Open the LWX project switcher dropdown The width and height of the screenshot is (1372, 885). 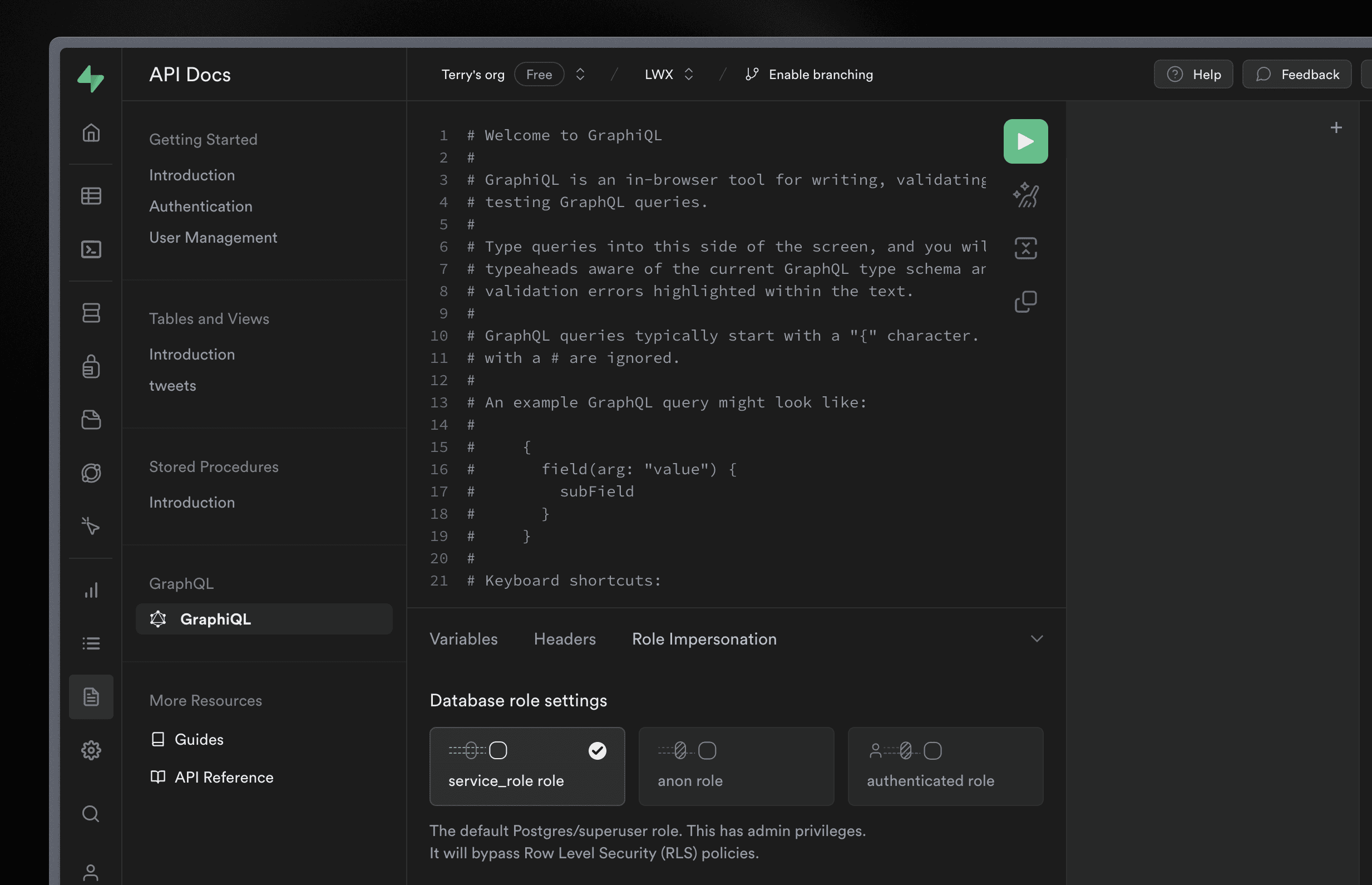tap(669, 75)
